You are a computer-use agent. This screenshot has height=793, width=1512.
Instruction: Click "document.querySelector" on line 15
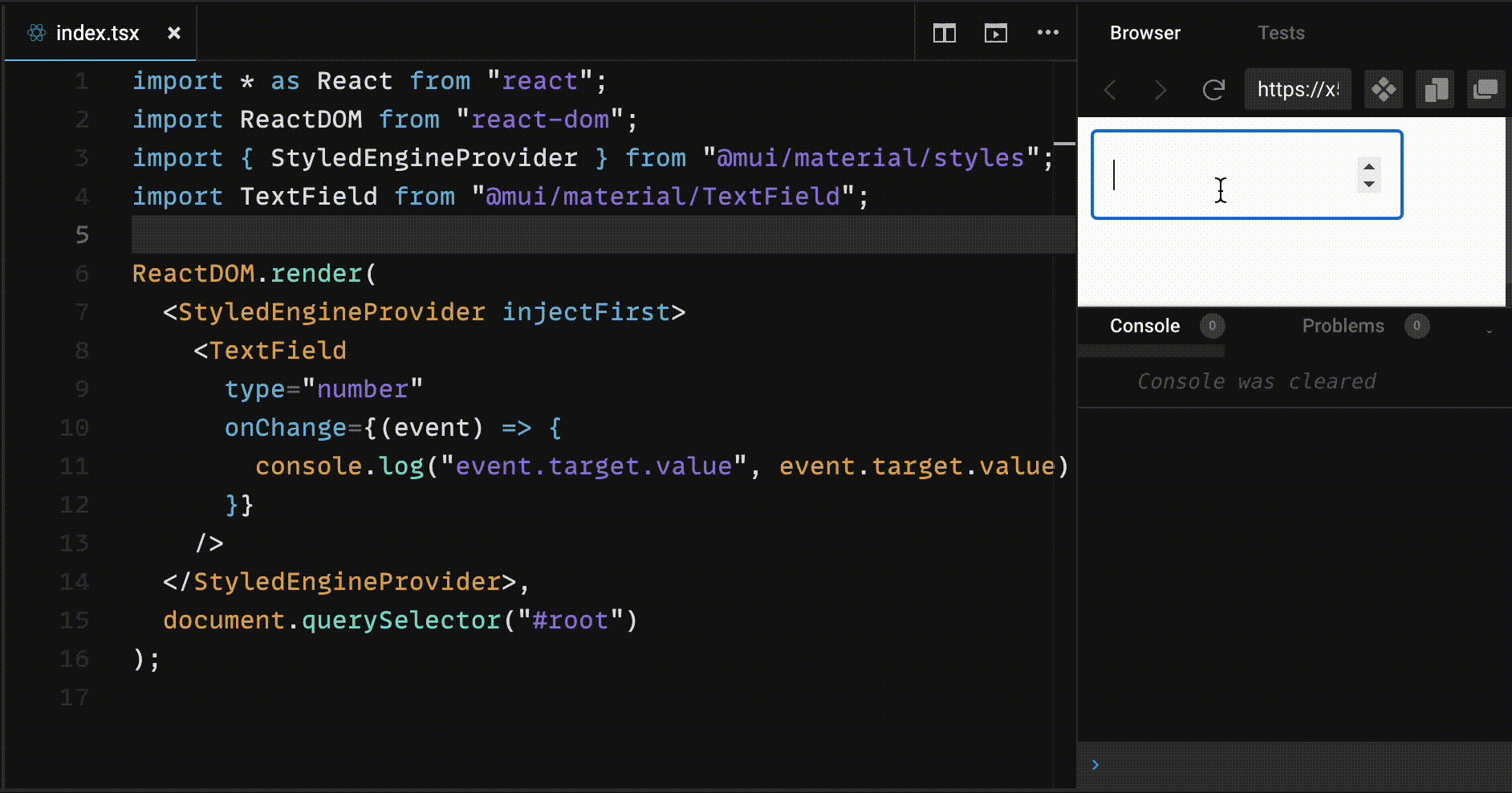[332, 620]
